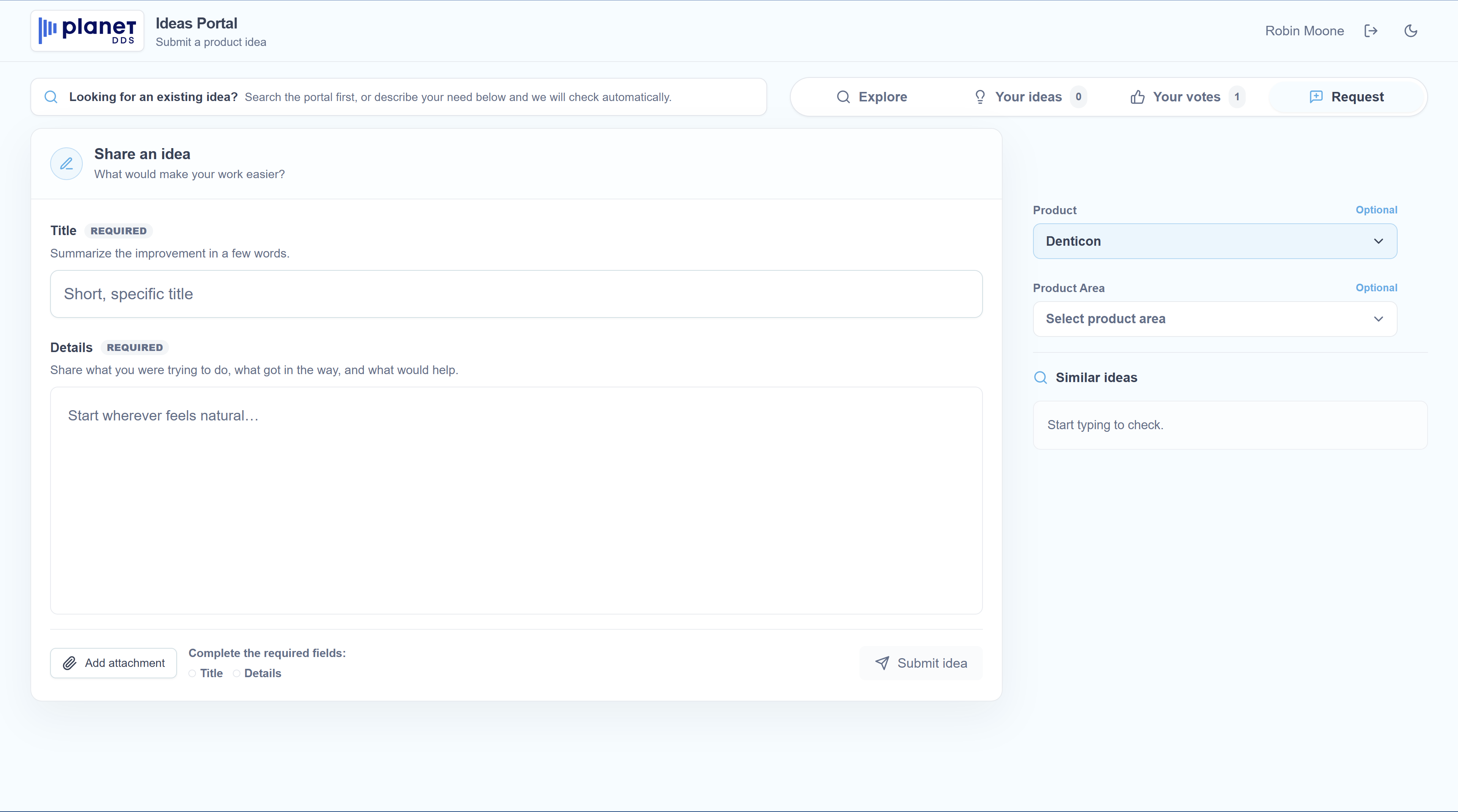Open the Product dropdown showing Denticon
1458x812 pixels.
pyautogui.click(x=1215, y=241)
